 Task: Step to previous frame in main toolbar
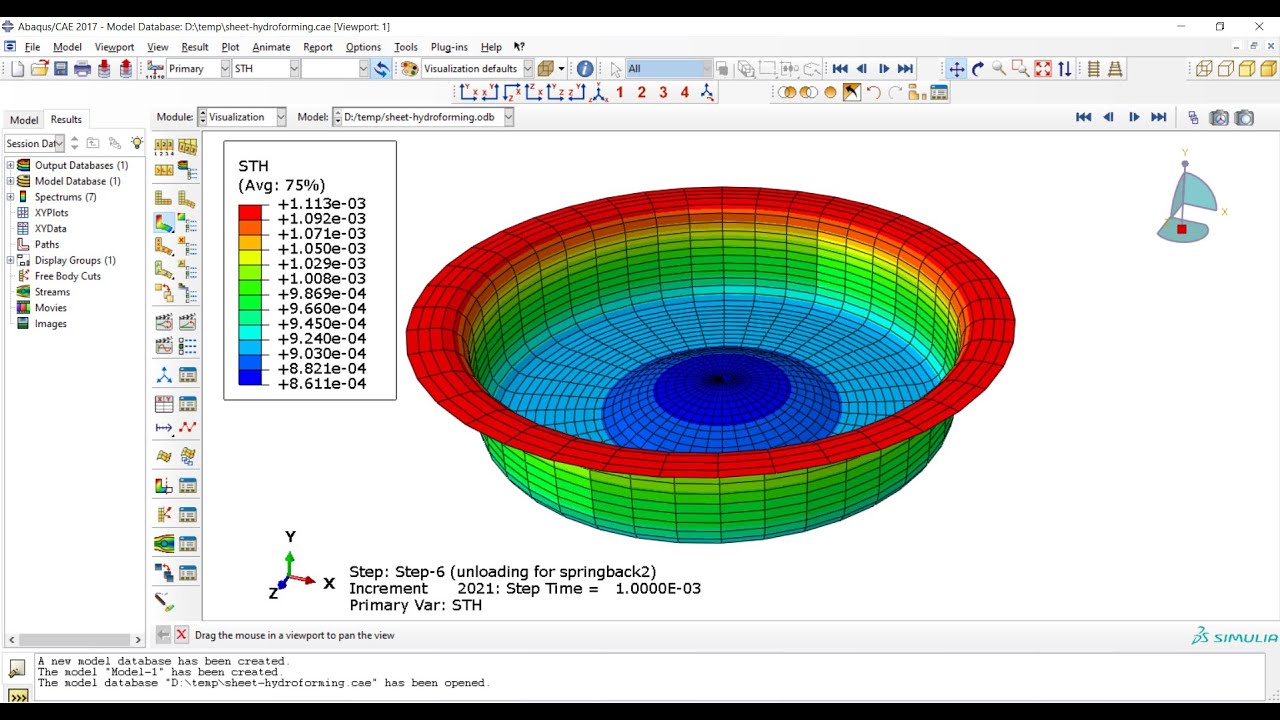click(x=862, y=69)
